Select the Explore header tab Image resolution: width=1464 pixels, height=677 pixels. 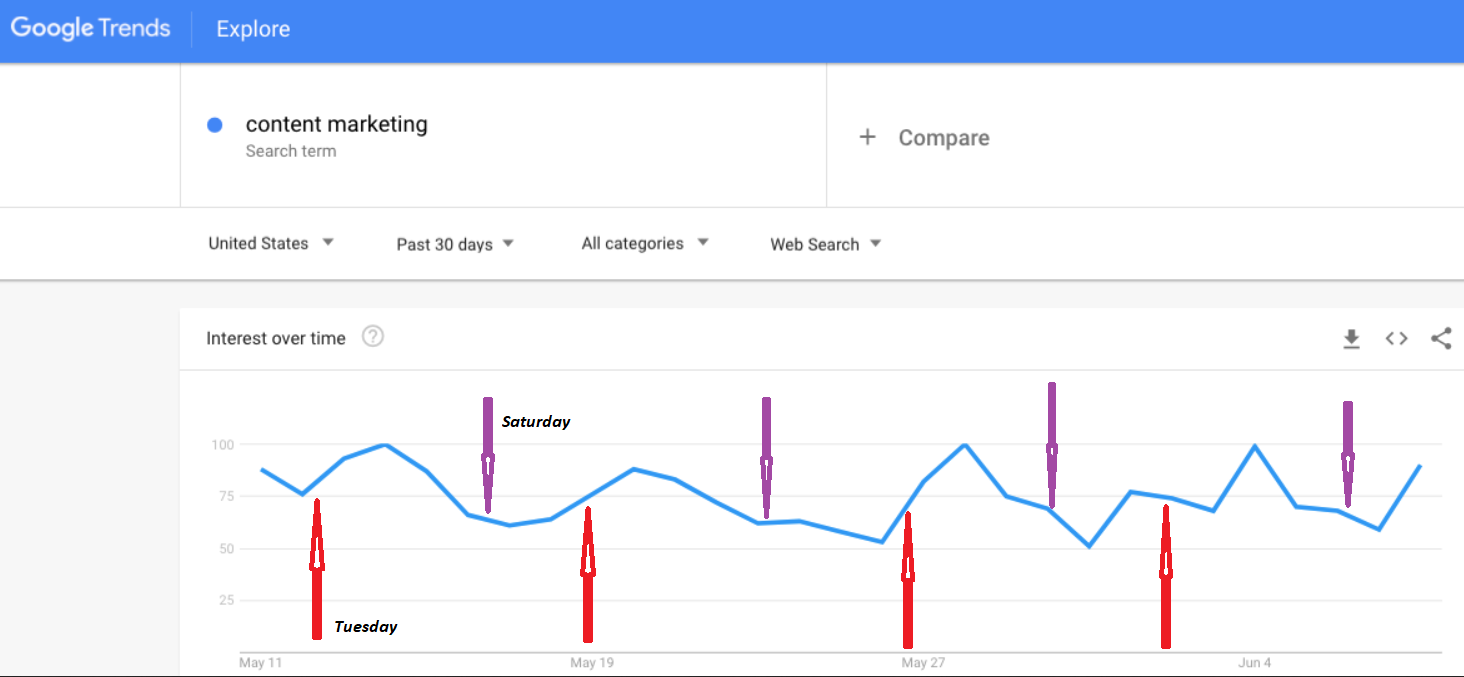click(x=253, y=29)
